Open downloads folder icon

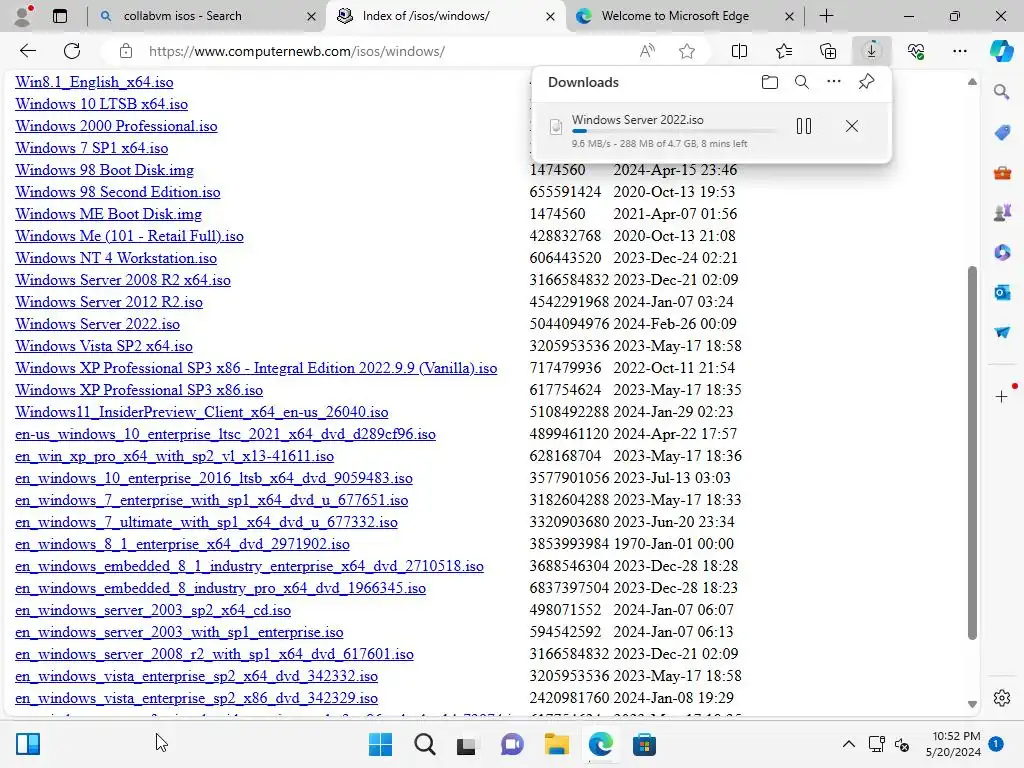coord(770,82)
